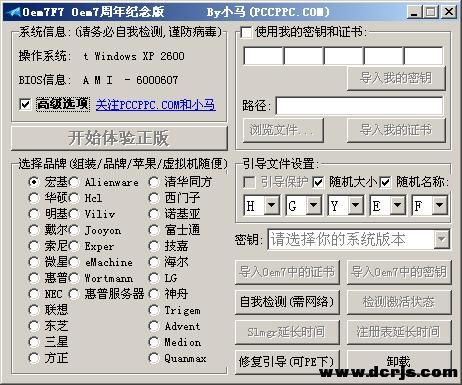Screen dimensions: 462x385
Task: Click the app icon in the title bar
Action: [x=13, y=12]
